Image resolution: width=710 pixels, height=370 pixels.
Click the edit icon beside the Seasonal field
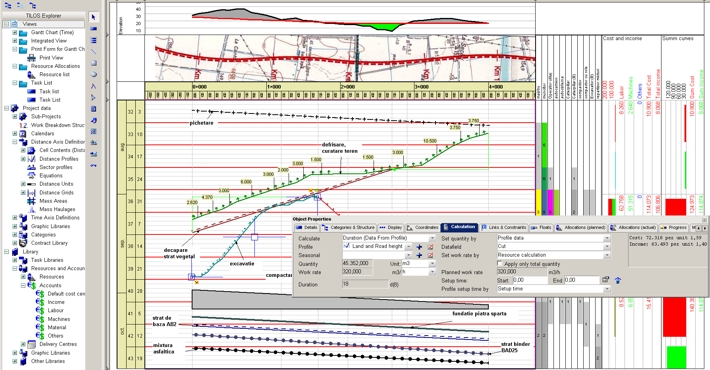tap(430, 255)
